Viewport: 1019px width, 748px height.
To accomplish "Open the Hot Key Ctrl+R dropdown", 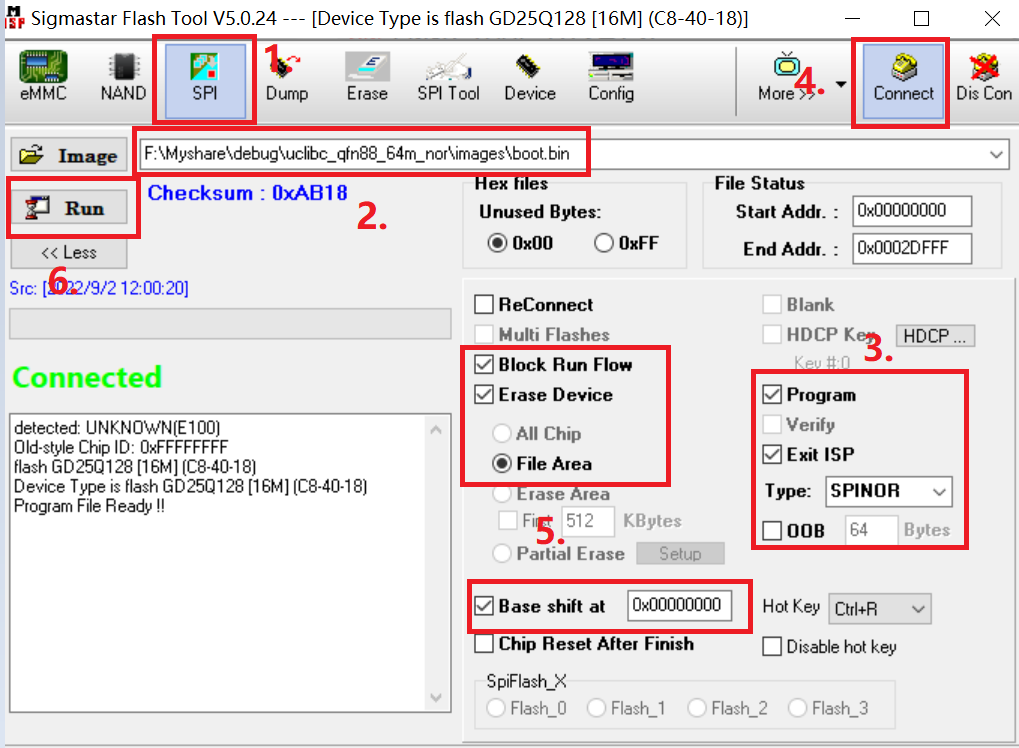I will (879, 609).
